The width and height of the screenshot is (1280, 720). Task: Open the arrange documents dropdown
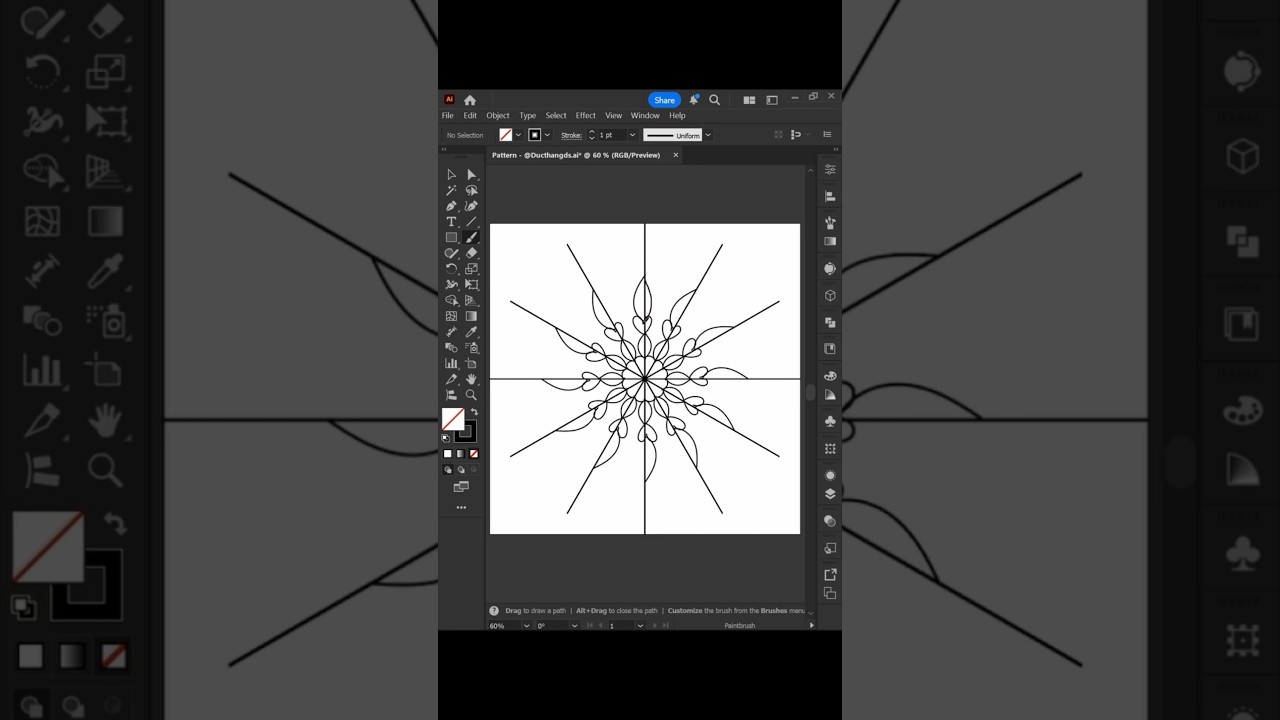tap(749, 100)
